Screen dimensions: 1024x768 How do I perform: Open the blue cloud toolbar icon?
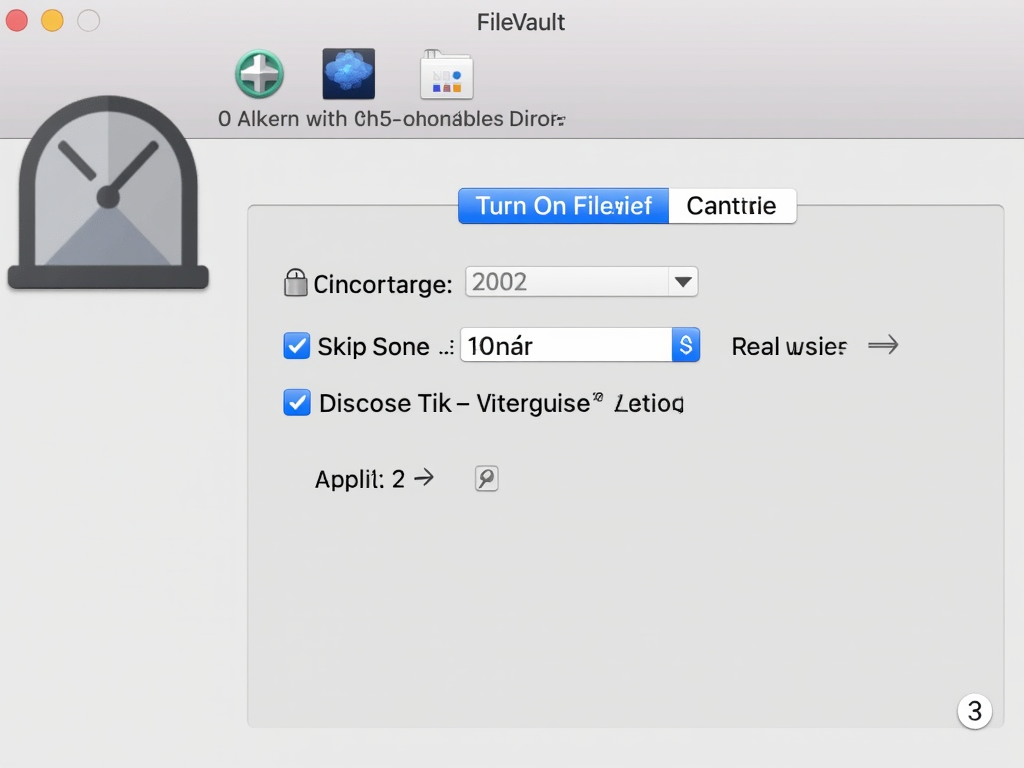coord(349,73)
